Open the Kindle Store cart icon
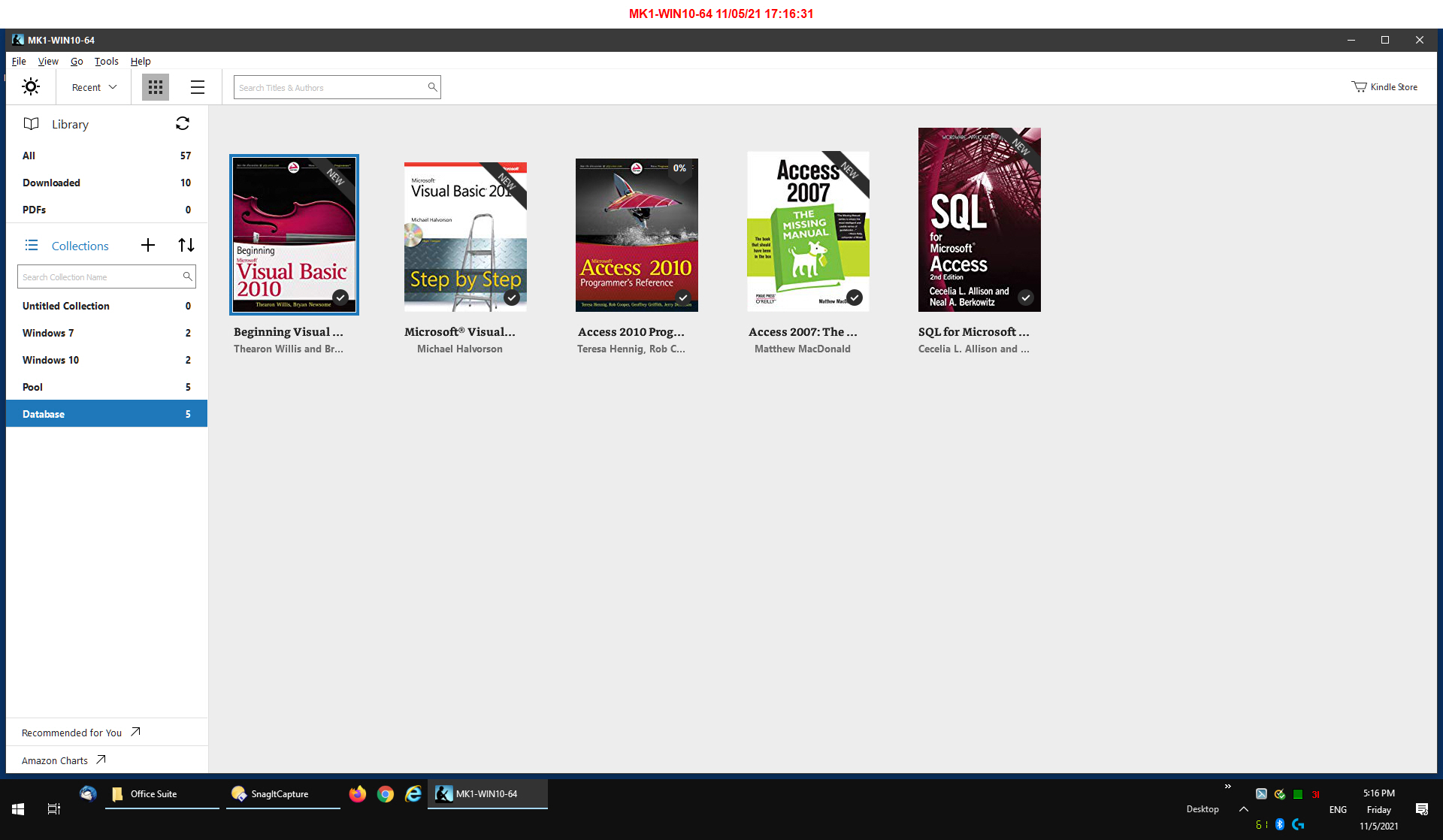The image size is (1443, 840). (1359, 87)
